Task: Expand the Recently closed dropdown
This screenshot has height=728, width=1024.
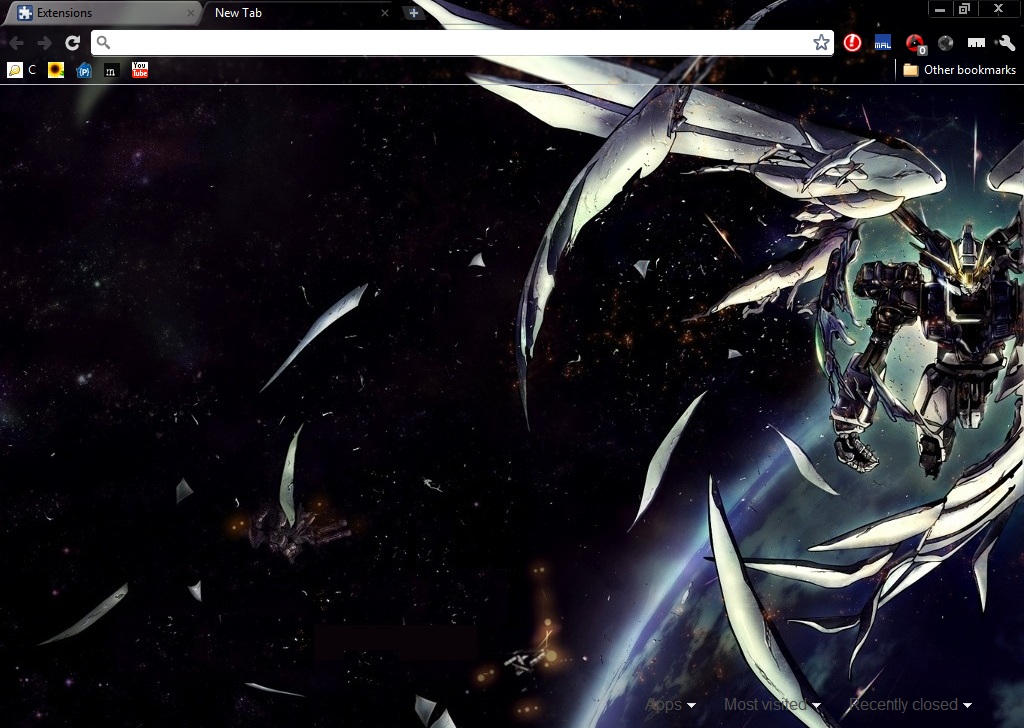Action: coord(910,705)
